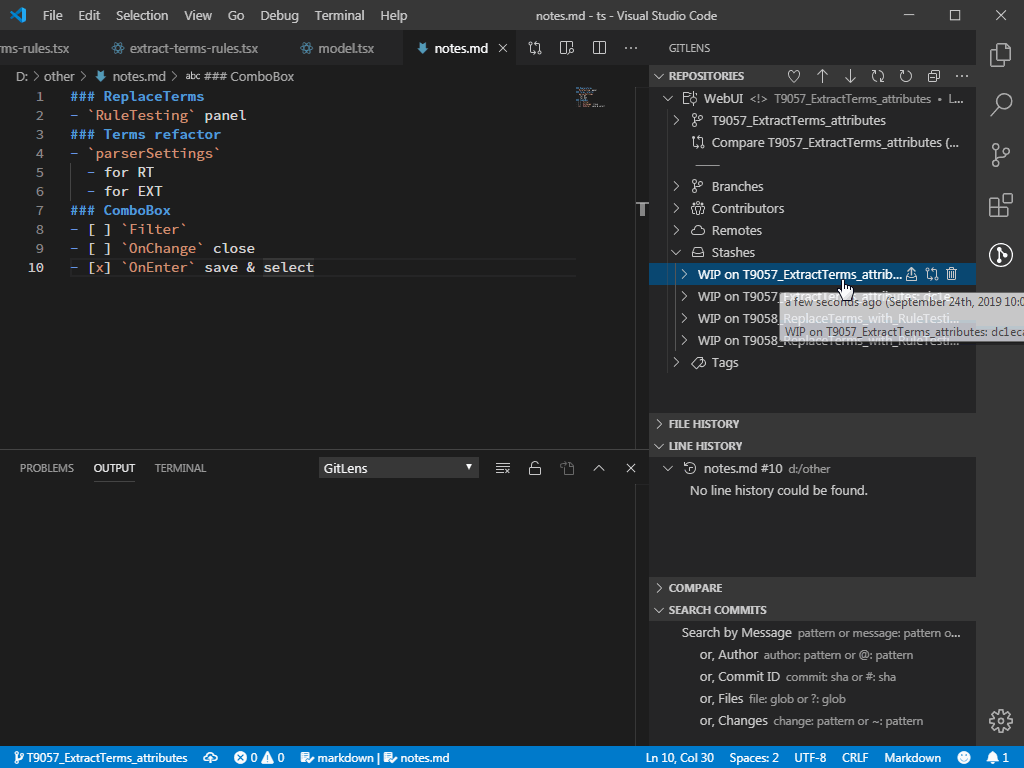Open Repositories view more actions ellipsis

[x=962, y=76]
